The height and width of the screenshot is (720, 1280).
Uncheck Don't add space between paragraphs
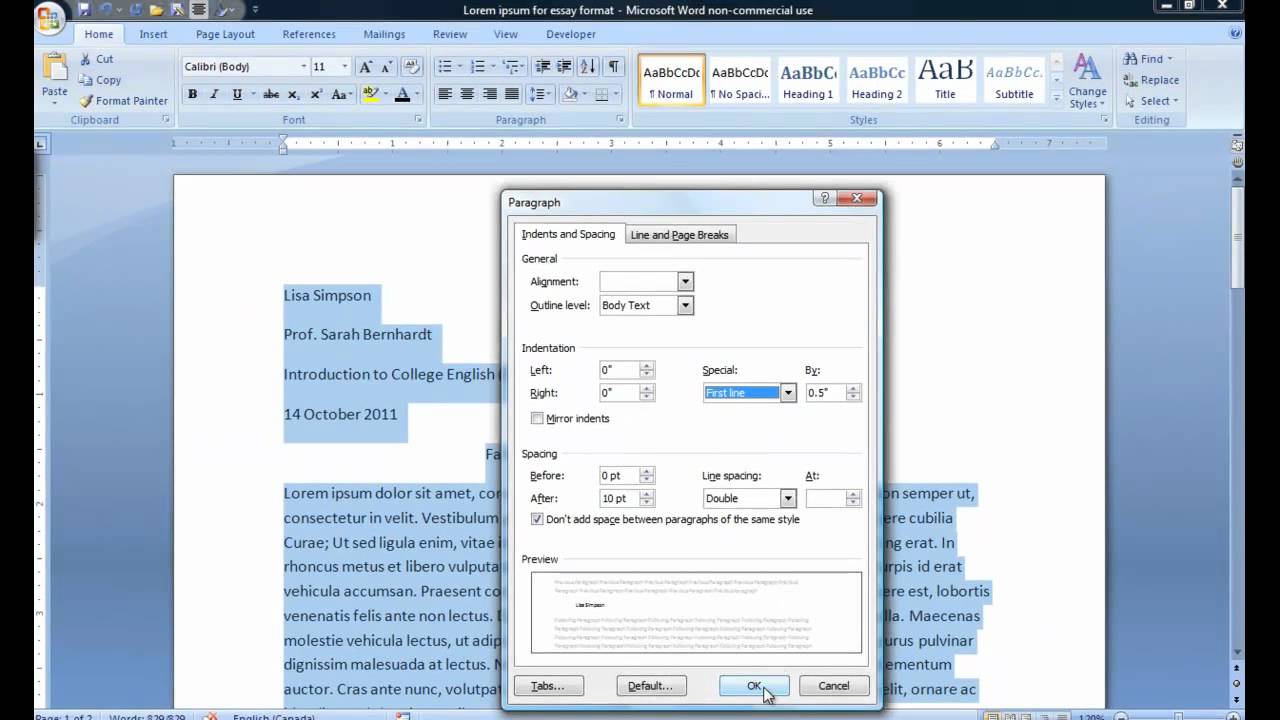pos(537,519)
